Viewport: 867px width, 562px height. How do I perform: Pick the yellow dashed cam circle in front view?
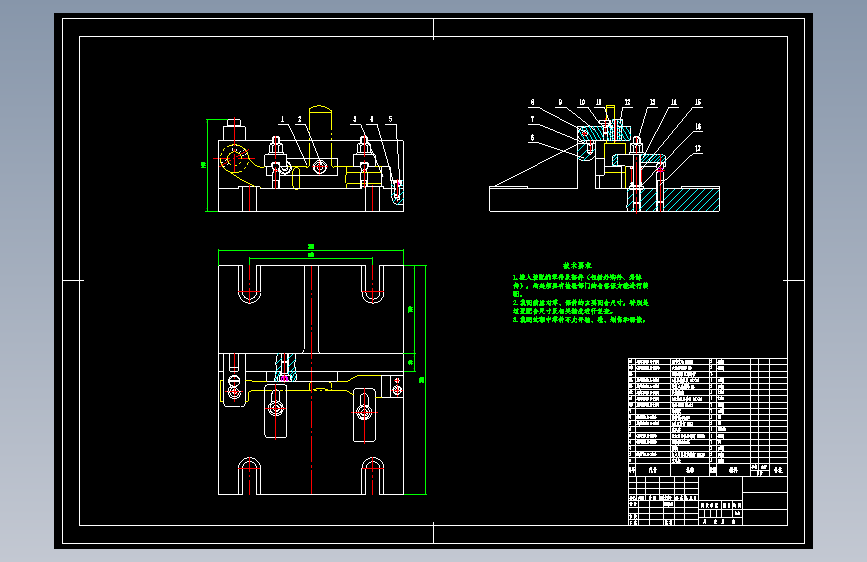coord(234,158)
